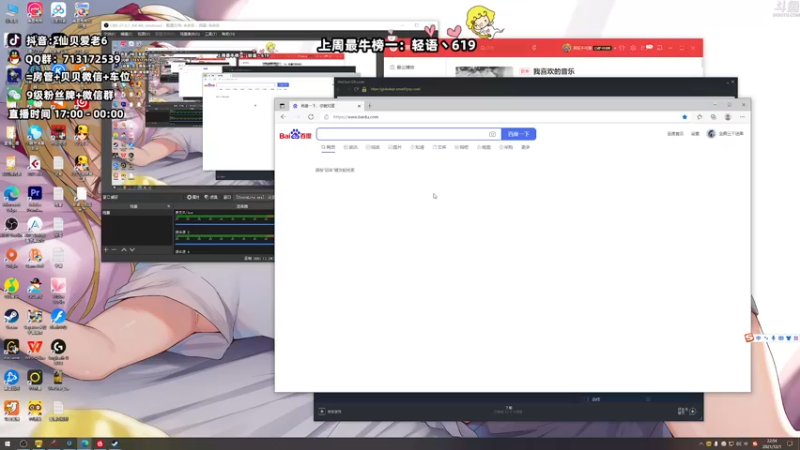Screen dimensions: 800x450
Task: Open Edge collections
Action: (x=713, y=117)
